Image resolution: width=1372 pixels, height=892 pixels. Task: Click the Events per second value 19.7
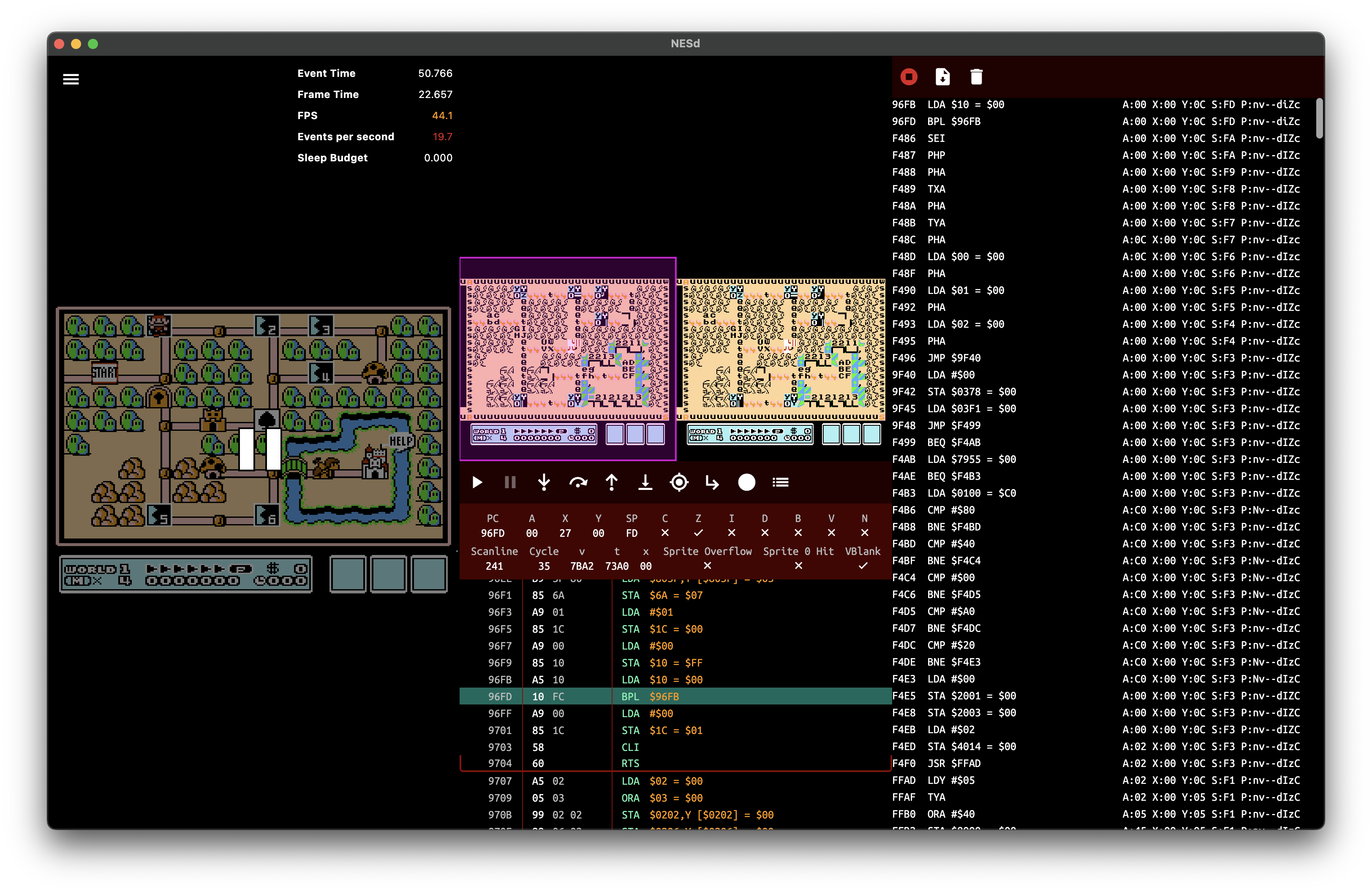(x=442, y=136)
